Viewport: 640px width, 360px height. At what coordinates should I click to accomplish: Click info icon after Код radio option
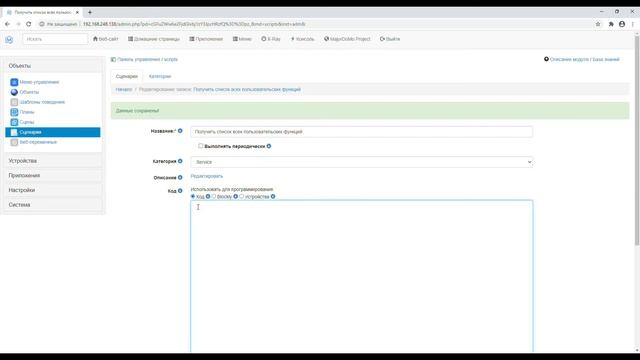(208, 197)
